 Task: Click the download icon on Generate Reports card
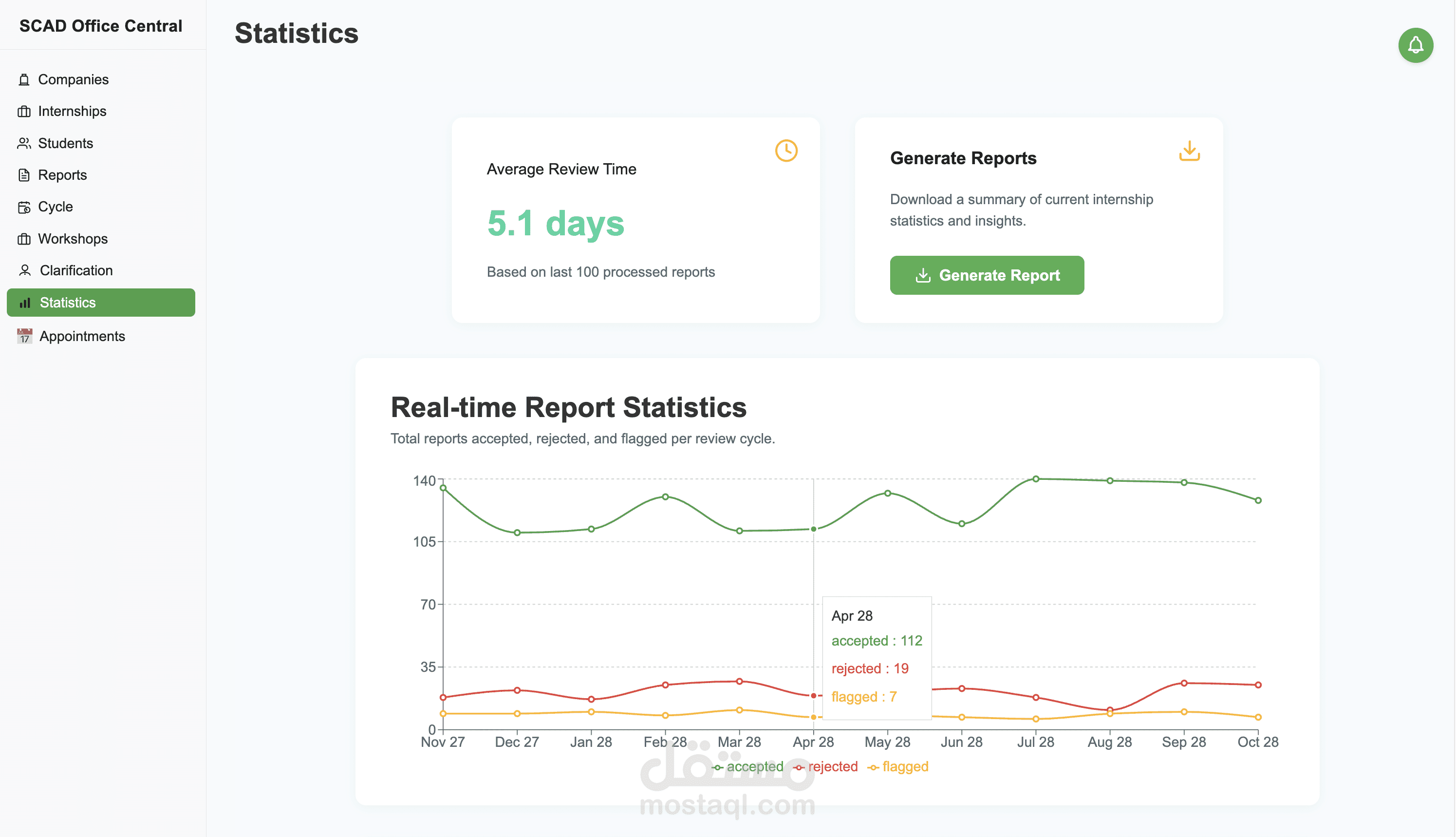pos(1189,151)
